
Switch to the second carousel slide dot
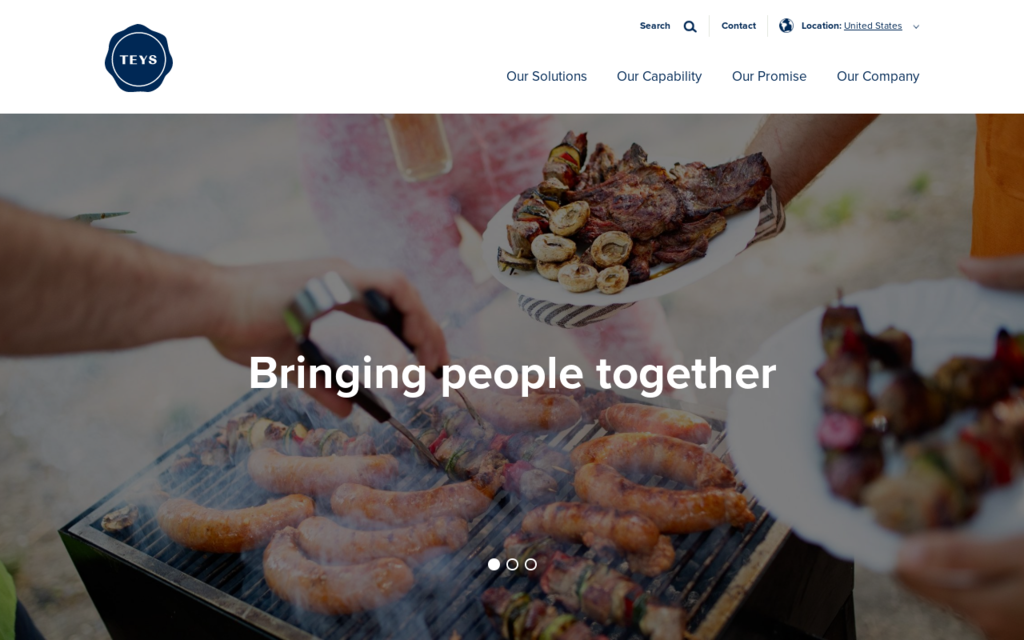pos(512,564)
